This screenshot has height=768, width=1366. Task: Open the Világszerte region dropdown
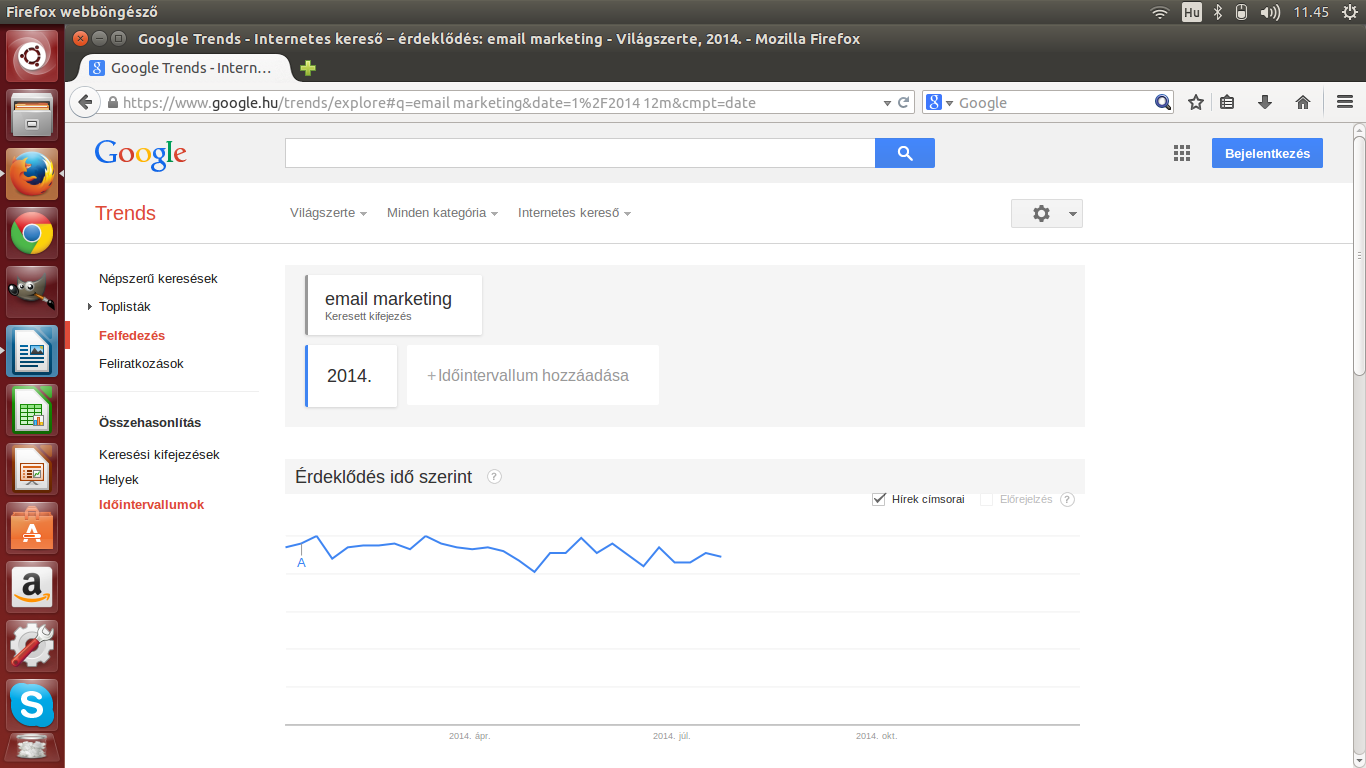pyautogui.click(x=328, y=213)
